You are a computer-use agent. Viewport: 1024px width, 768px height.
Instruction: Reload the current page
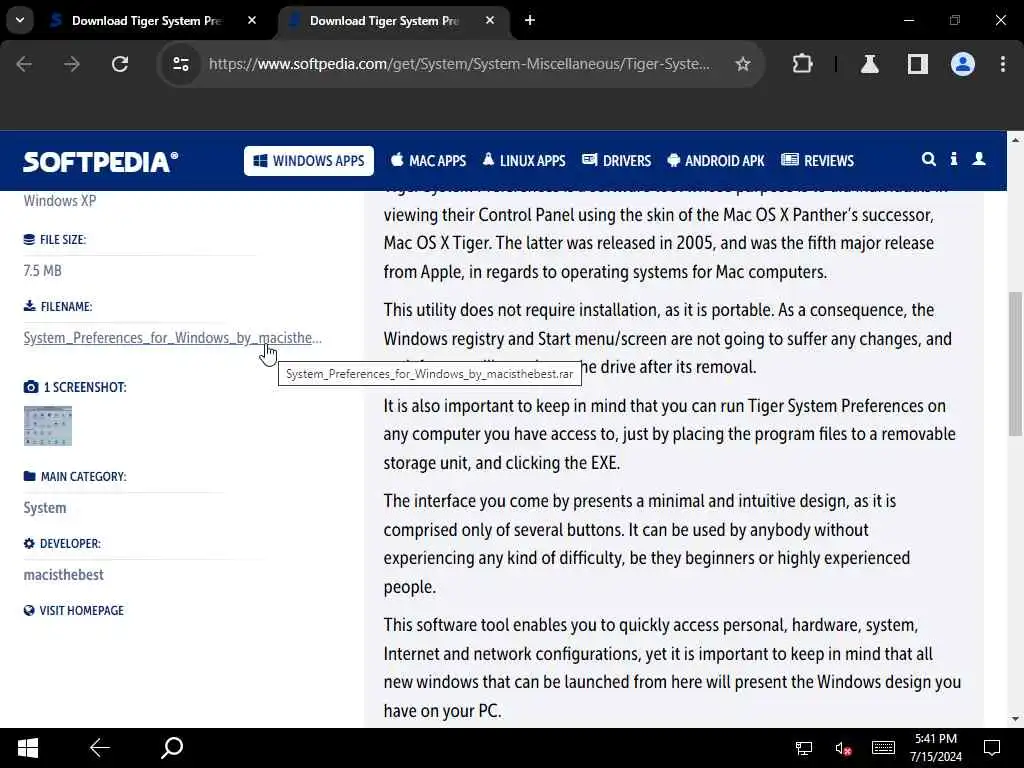(x=120, y=64)
